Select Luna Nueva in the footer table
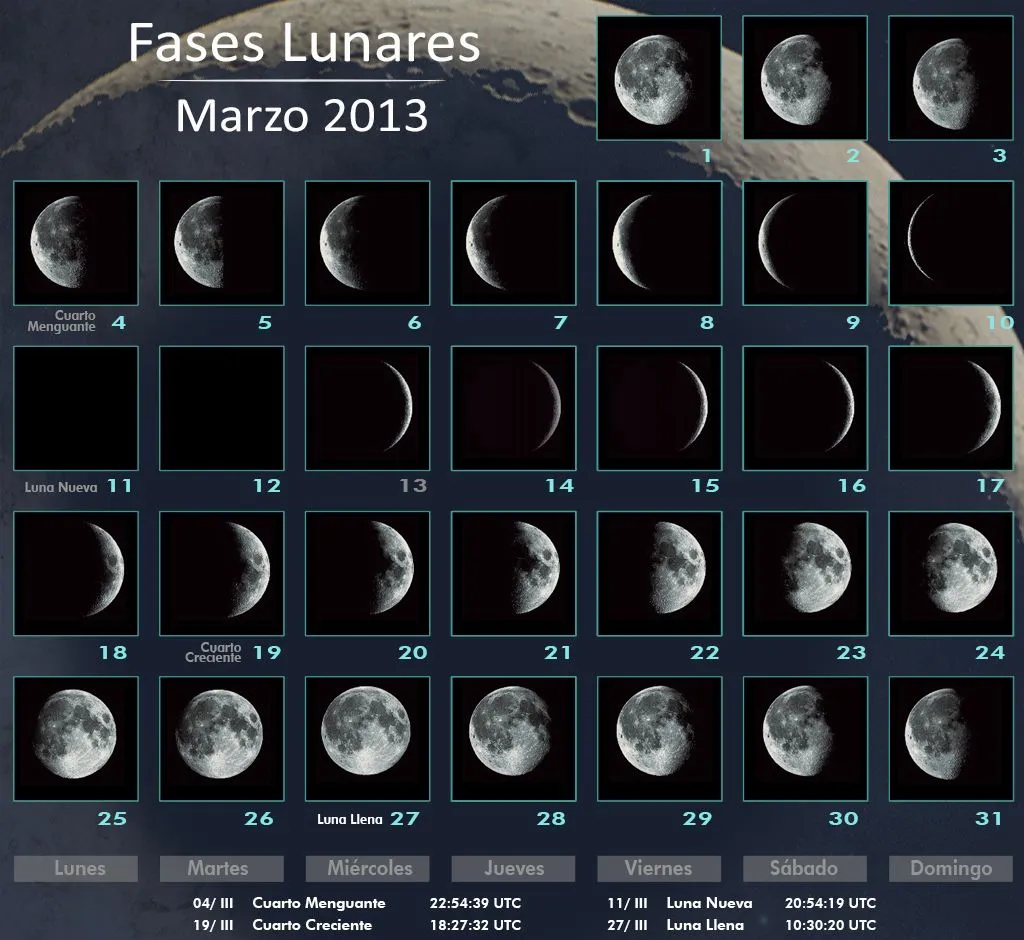Image resolution: width=1024 pixels, height=940 pixels. pyautogui.click(x=709, y=903)
